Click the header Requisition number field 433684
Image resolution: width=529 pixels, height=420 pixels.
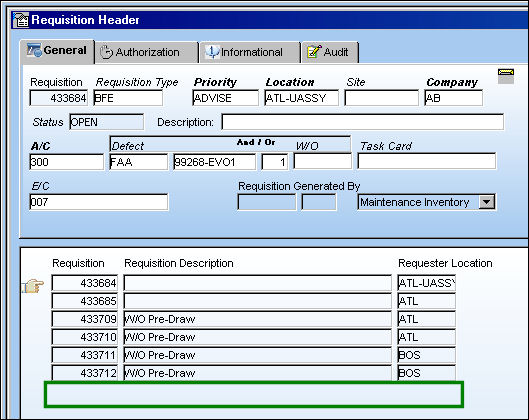59,98
